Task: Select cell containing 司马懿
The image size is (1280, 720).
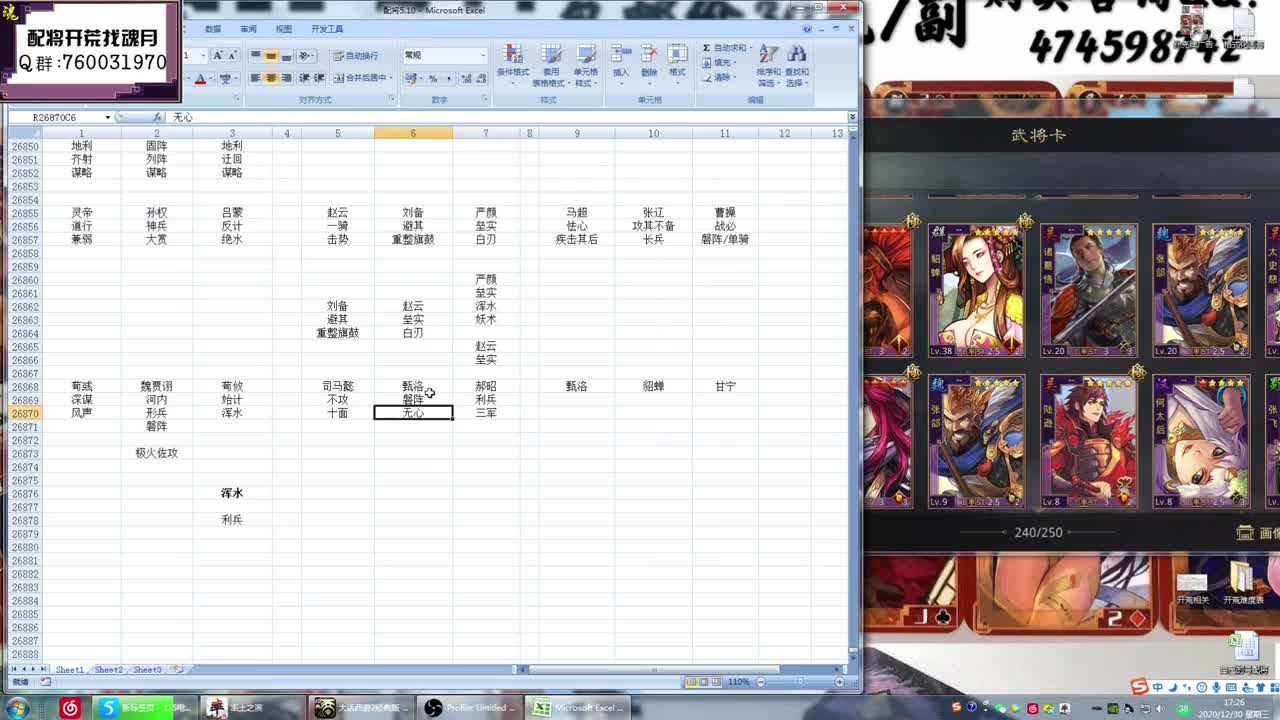Action: (338, 386)
